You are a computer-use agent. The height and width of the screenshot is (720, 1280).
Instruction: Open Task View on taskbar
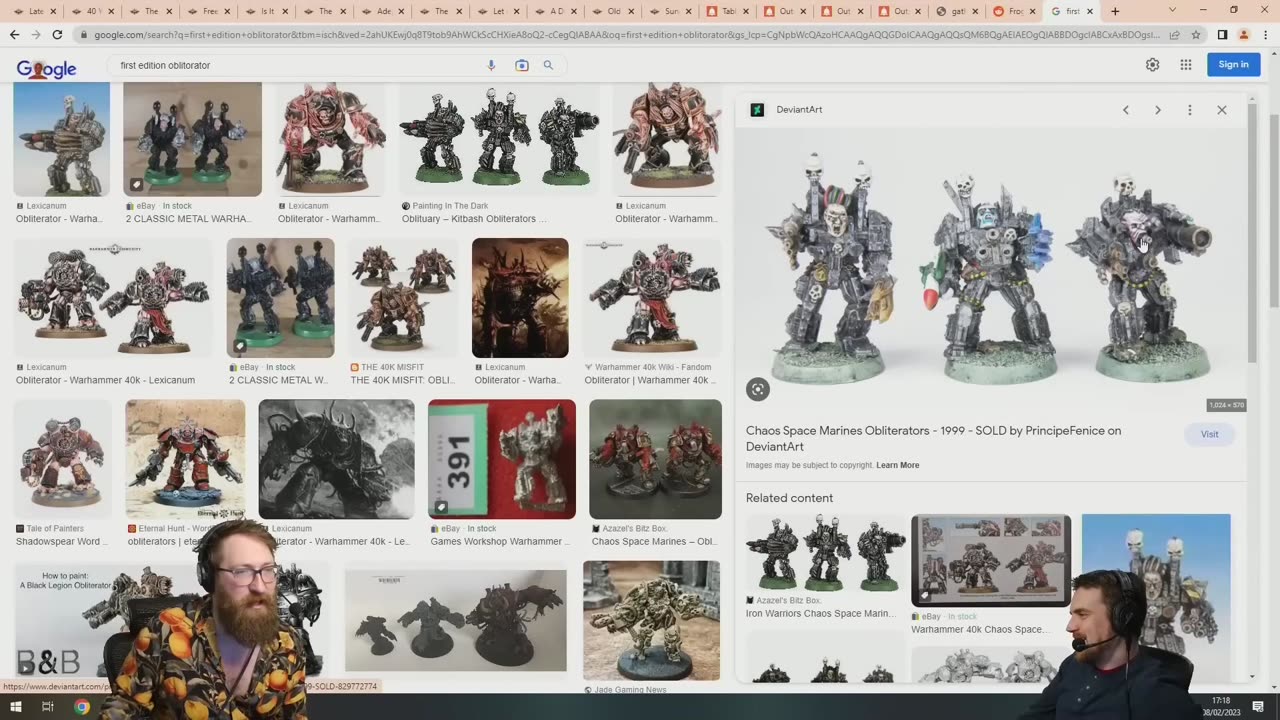[x=47, y=707]
